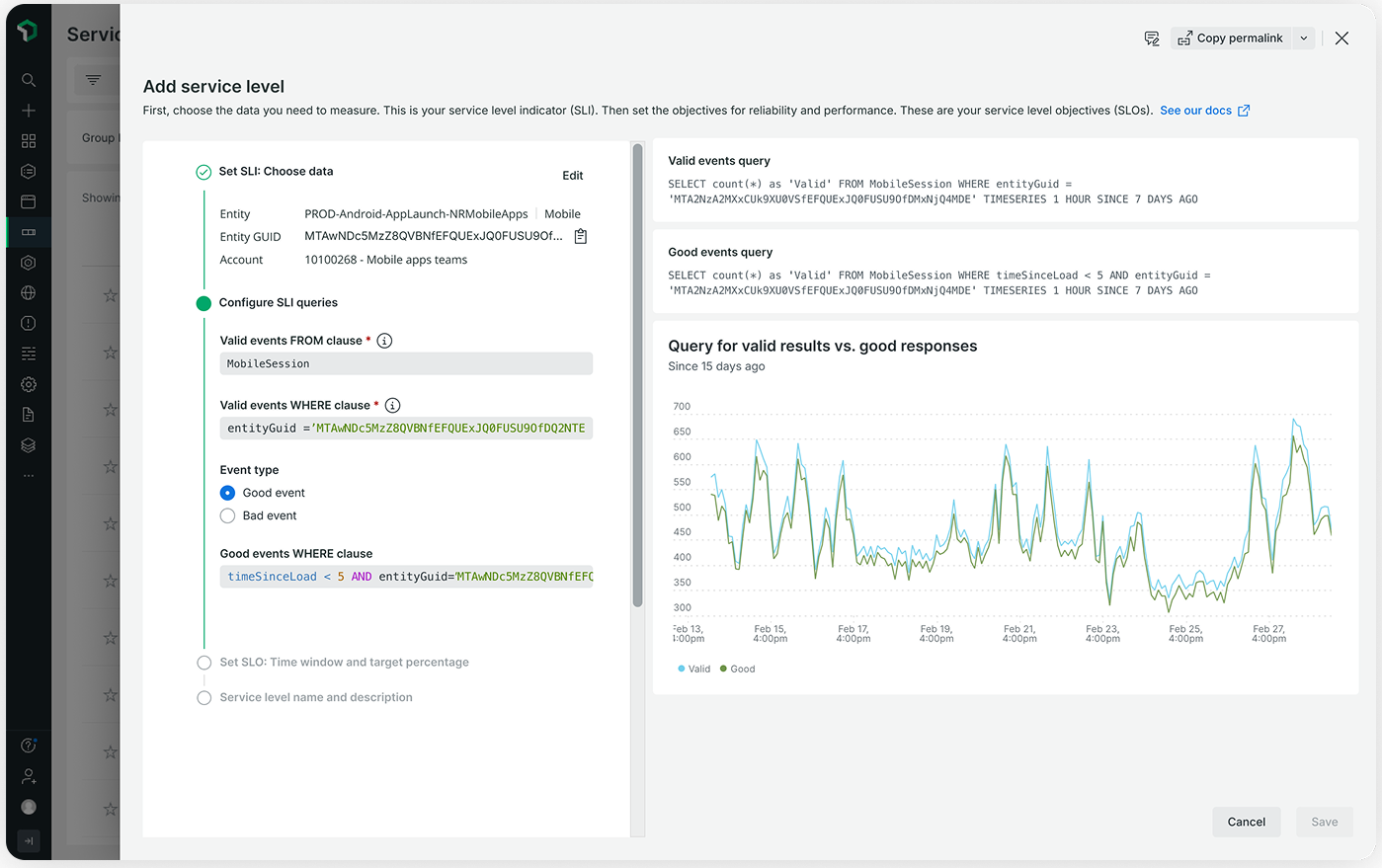This screenshot has height=868, width=1382.
Task: Toggle the Valid series in chart legend
Action: pos(693,669)
